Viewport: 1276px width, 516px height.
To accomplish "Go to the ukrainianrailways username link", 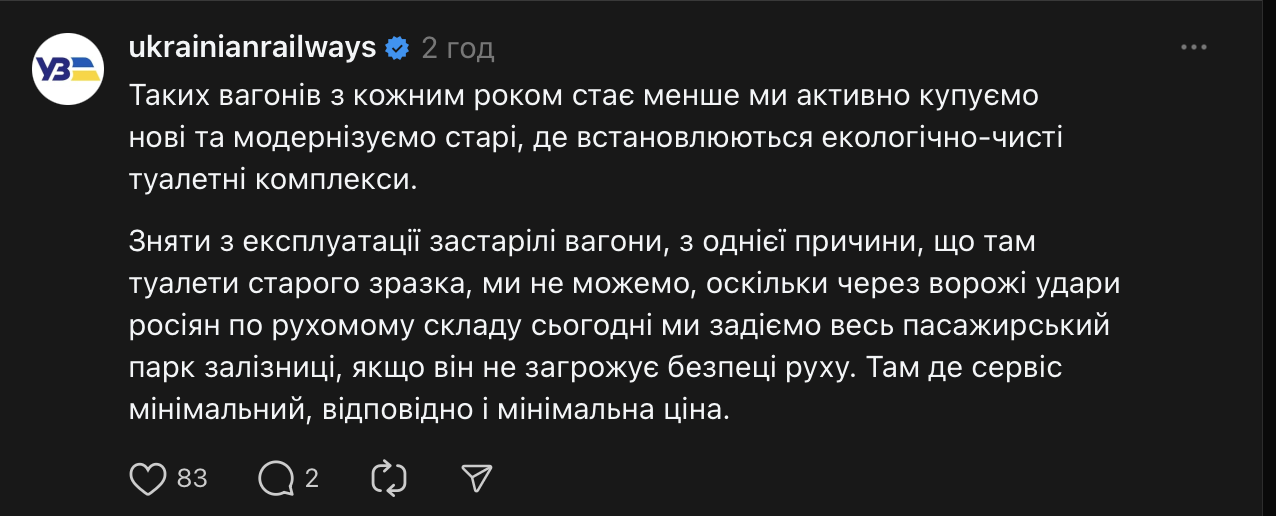I will coord(252,47).
